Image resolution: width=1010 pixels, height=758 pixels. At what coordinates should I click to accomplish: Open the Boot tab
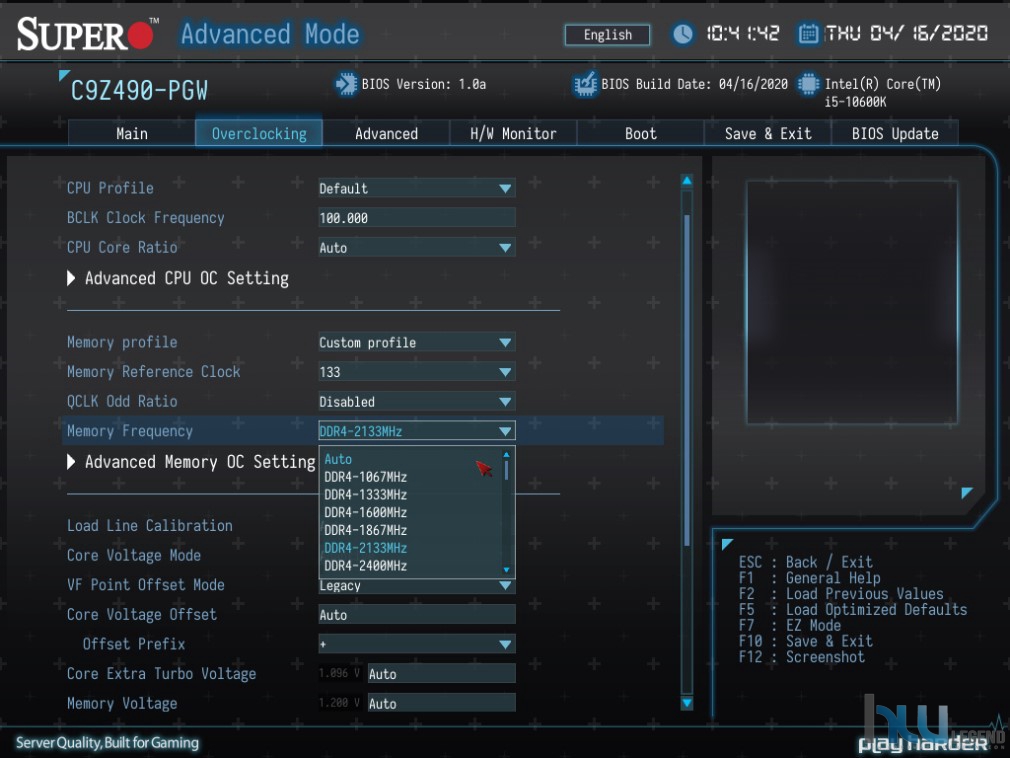pos(640,133)
